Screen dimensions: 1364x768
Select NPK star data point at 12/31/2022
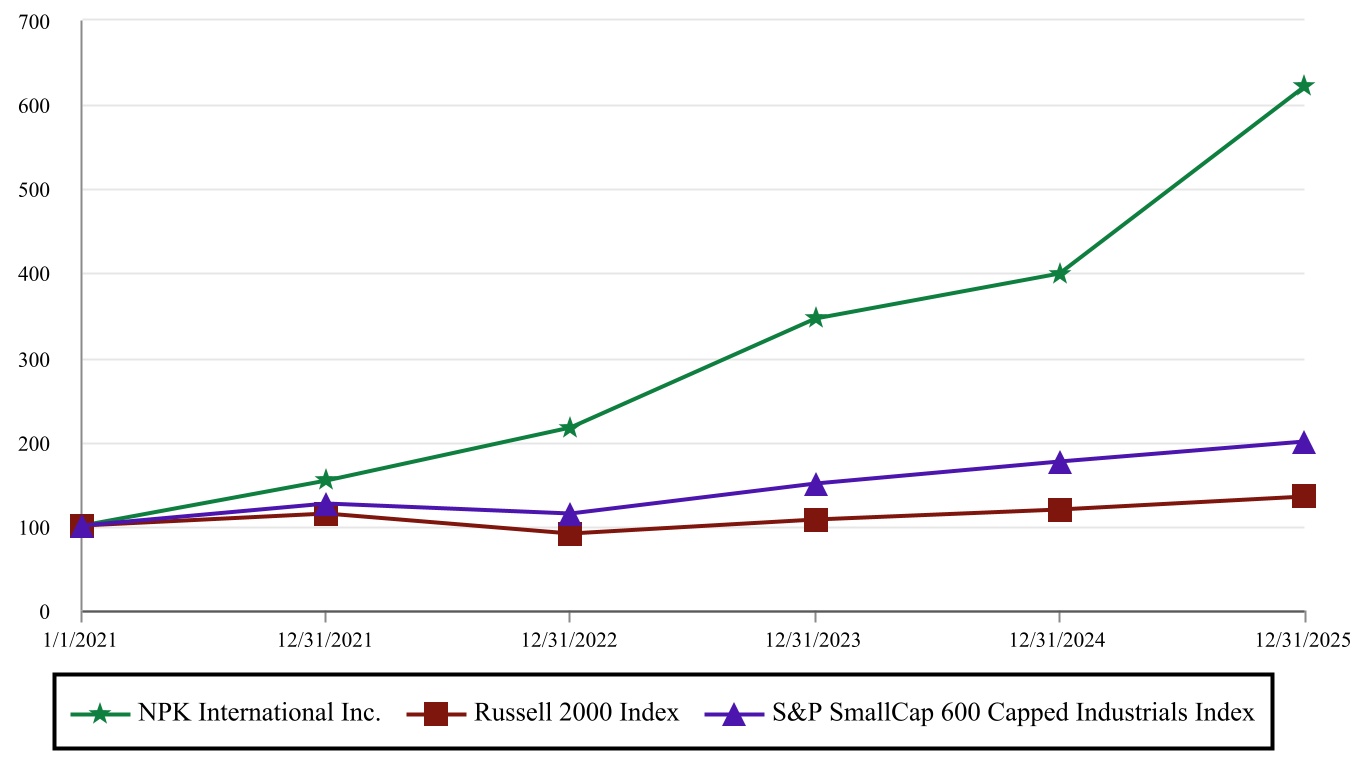click(569, 428)
